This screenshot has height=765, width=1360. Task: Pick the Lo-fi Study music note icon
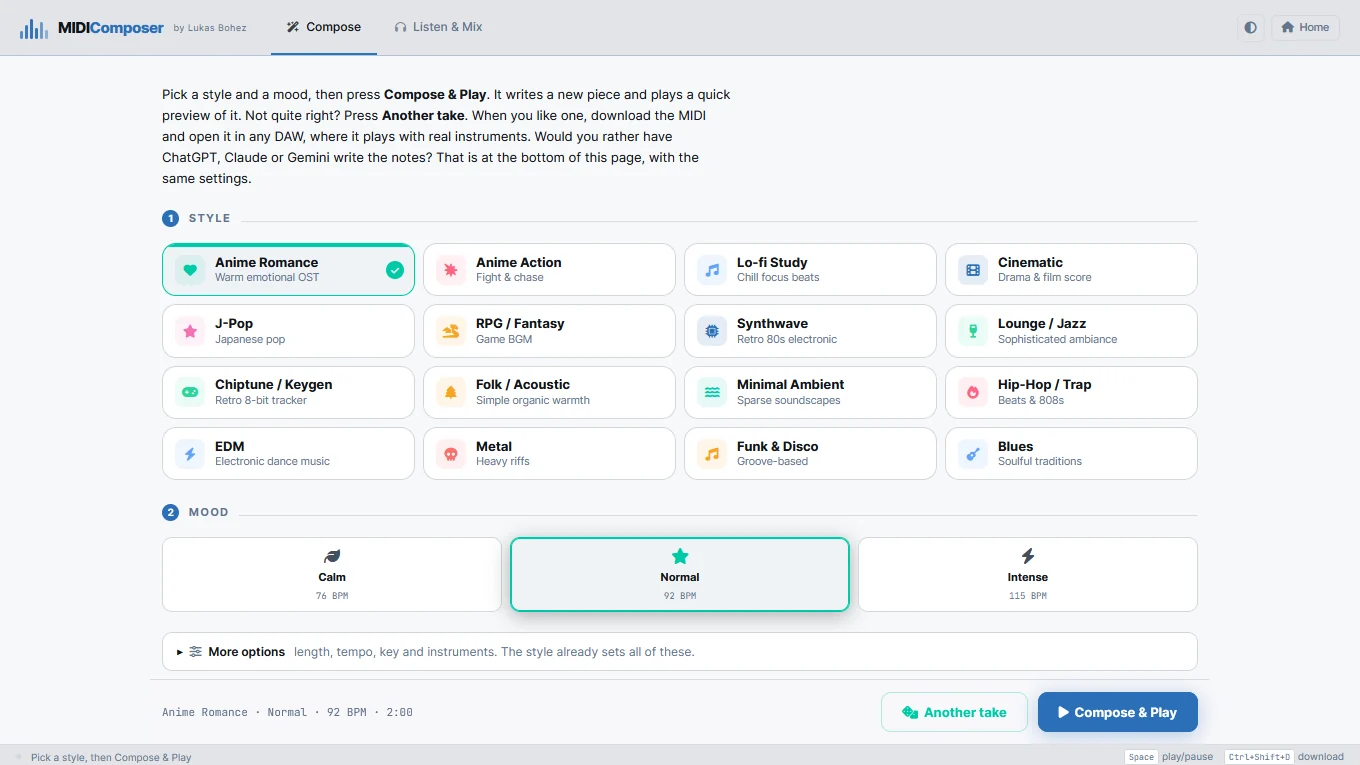coord(712,270)
